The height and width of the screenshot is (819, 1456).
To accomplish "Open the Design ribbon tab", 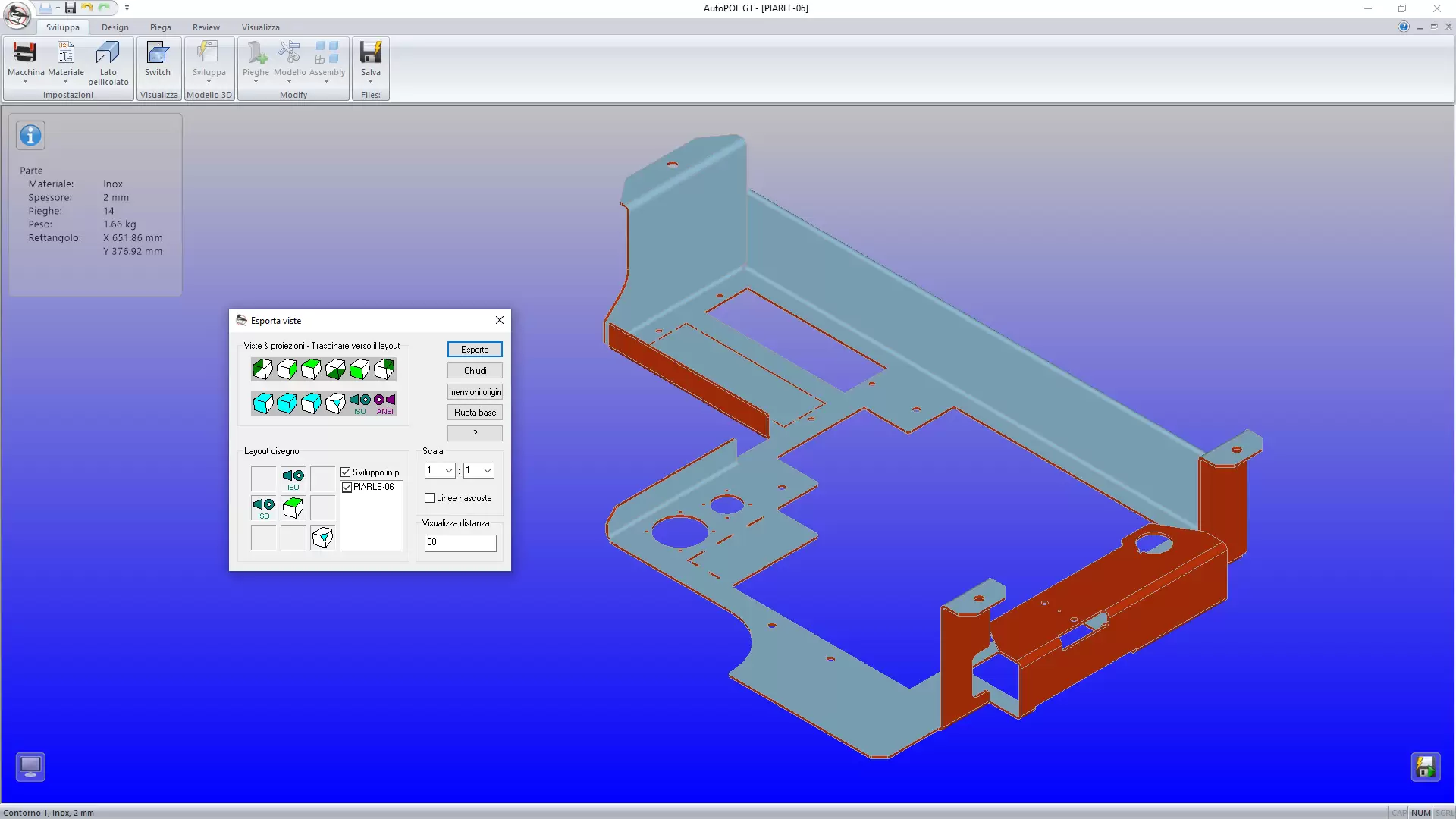I will pos(115,27).
